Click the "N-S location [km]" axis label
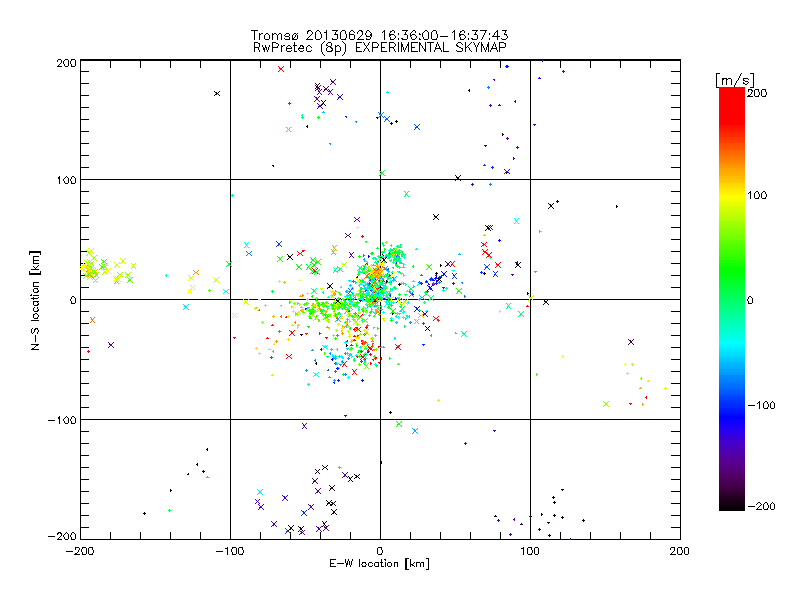The image size is (800, 600). coord(35,300)
